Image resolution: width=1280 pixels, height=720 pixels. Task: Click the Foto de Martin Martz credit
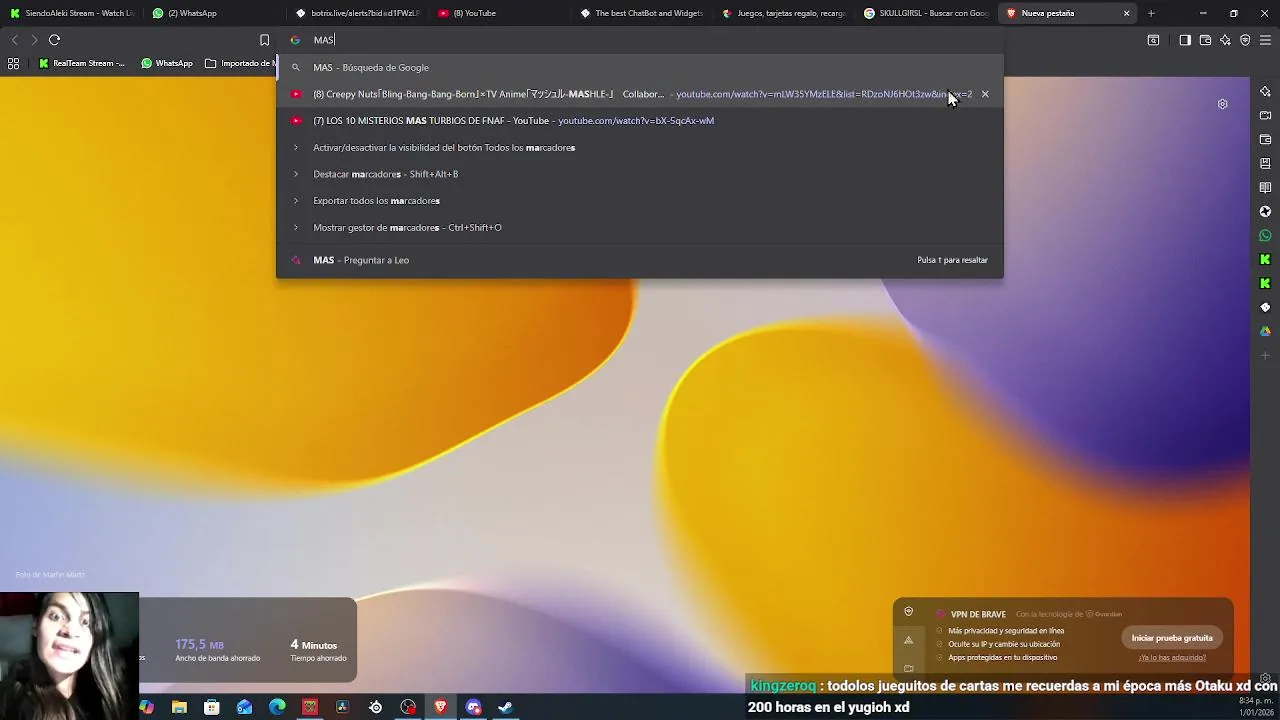click(50, 575)
